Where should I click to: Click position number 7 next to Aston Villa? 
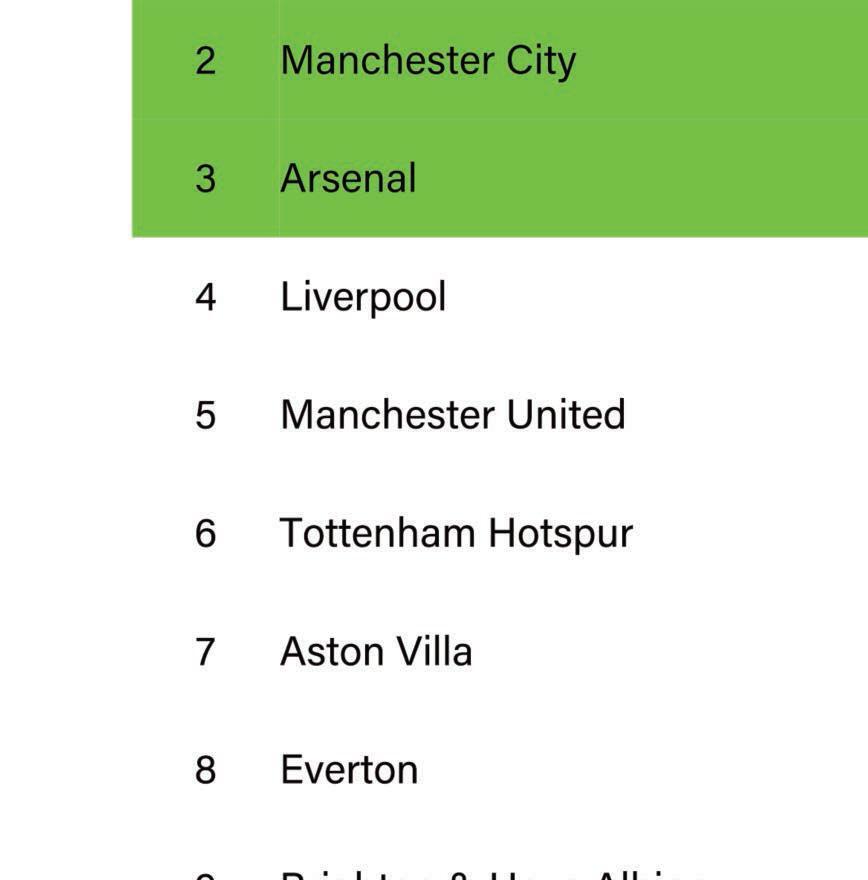(205, 652)
